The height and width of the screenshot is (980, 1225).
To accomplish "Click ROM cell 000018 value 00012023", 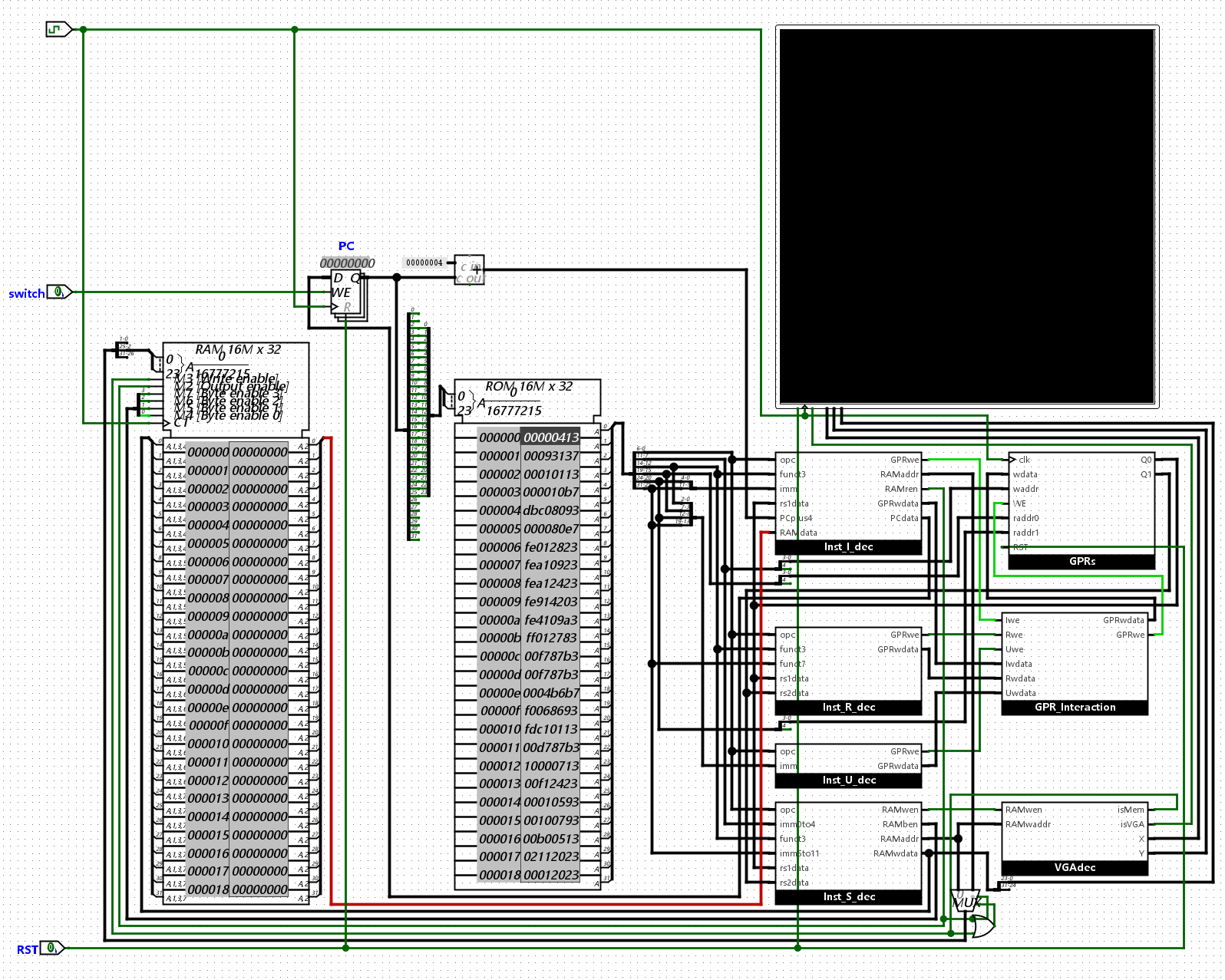I will pyautogui.click(x=551, y=875).
